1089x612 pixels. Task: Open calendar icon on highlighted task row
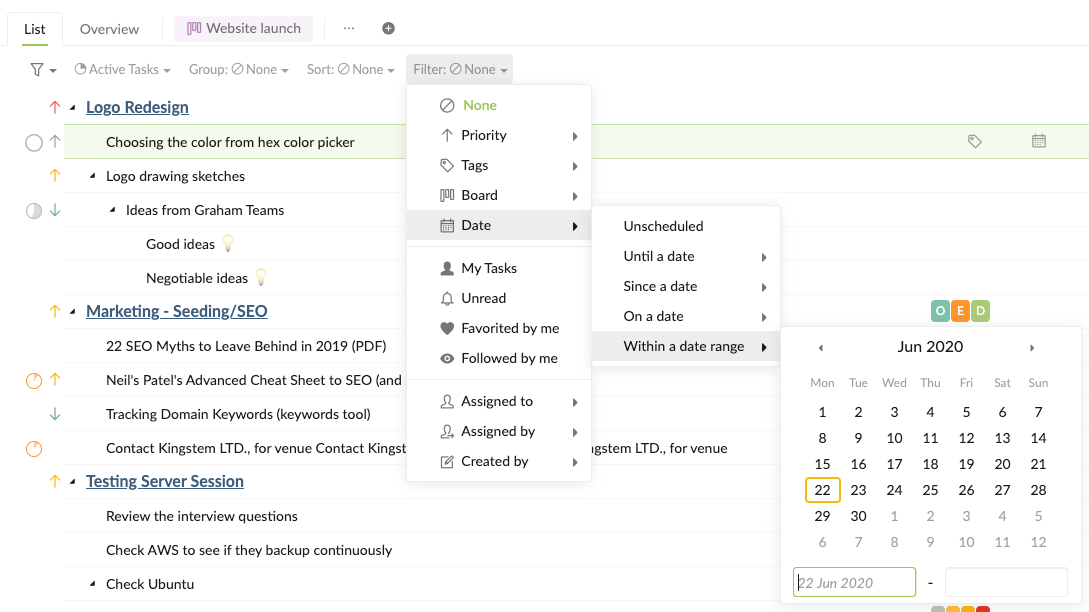1038,141
